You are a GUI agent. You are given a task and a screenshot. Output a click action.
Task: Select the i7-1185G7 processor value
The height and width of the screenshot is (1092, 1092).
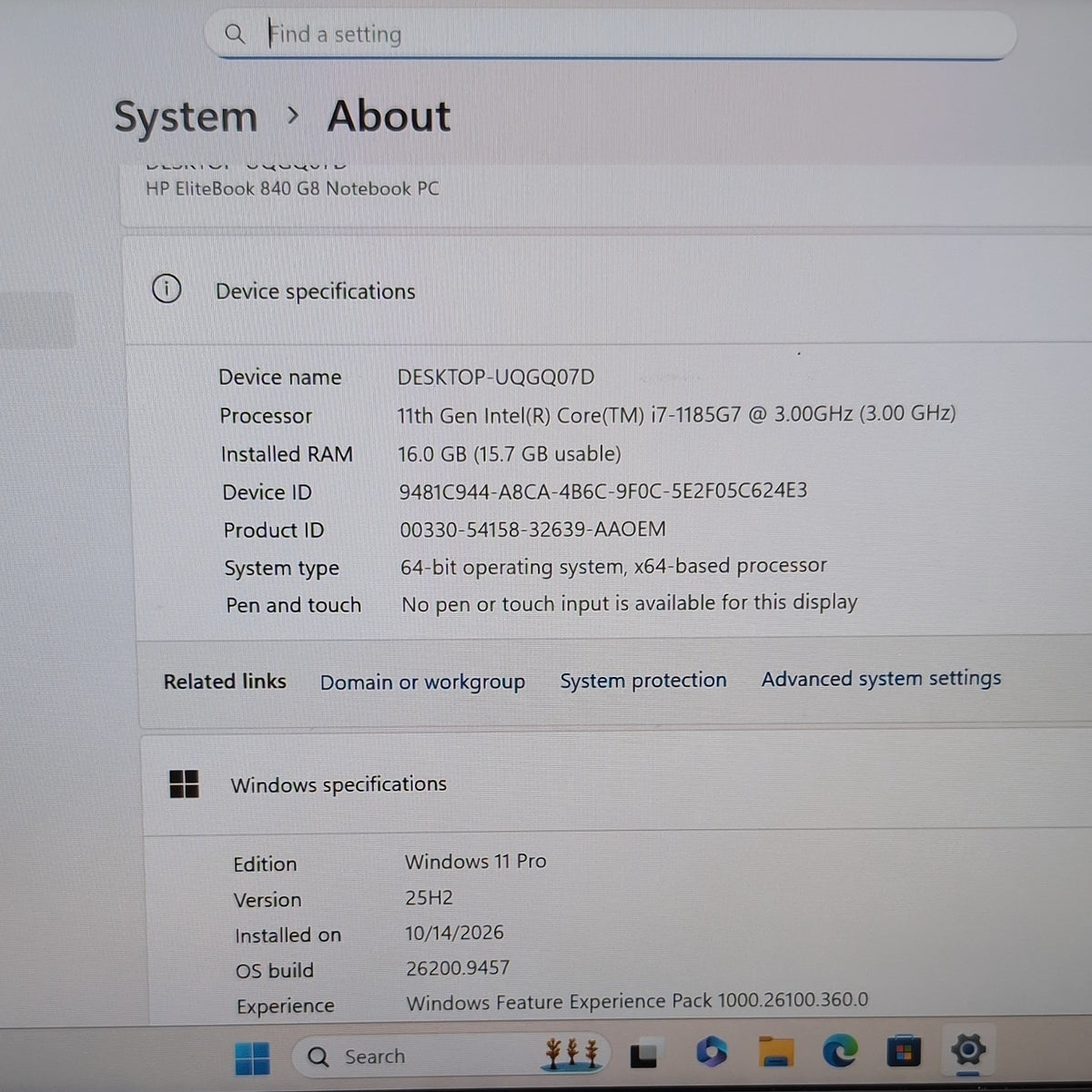[x=676, y=414]
